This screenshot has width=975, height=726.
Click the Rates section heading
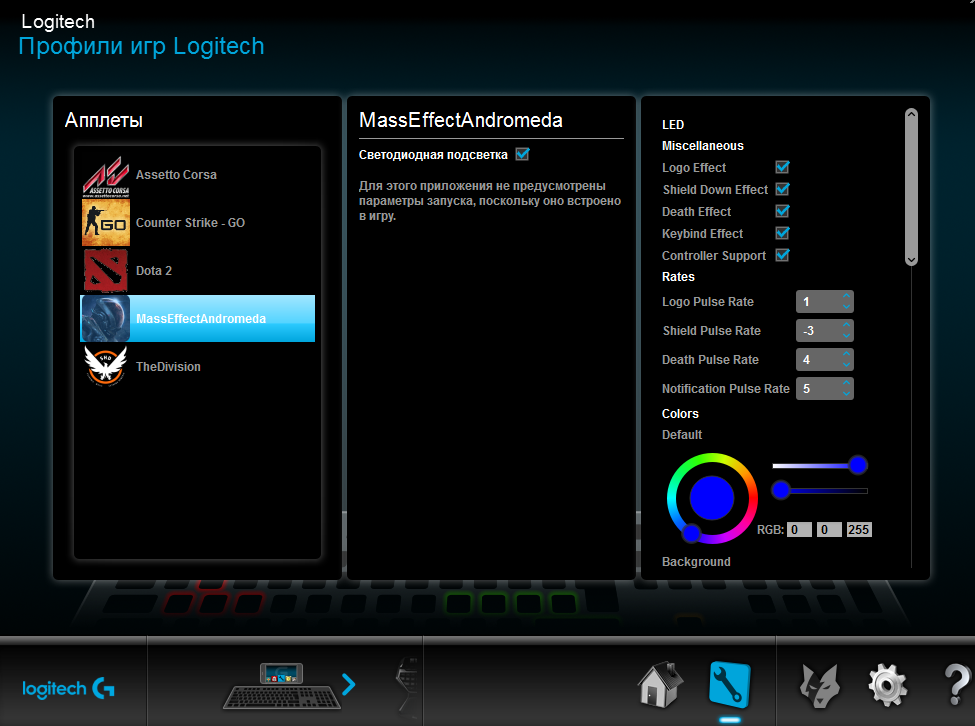coord(678,277)
